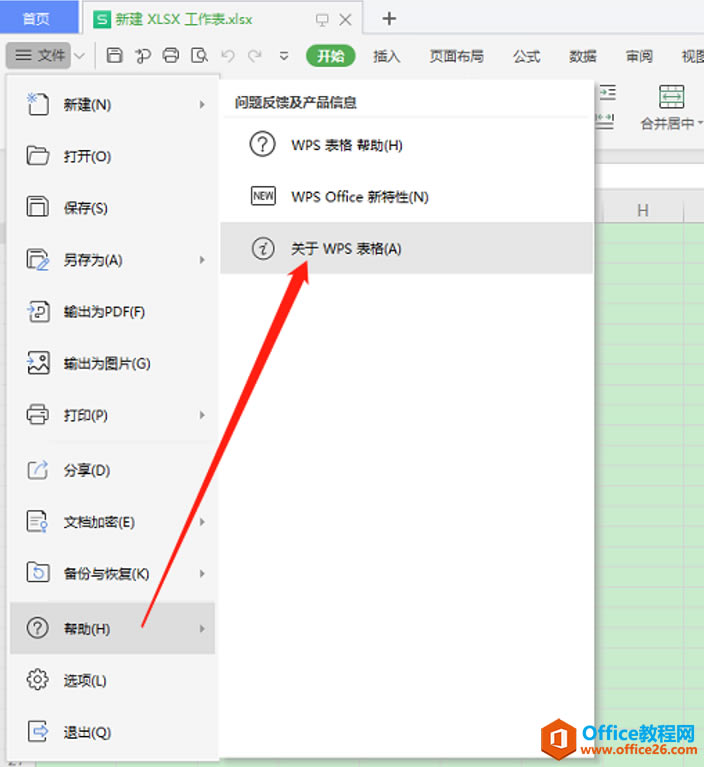Click the Print icon in quick toolbar

click(x=171, y=56)
